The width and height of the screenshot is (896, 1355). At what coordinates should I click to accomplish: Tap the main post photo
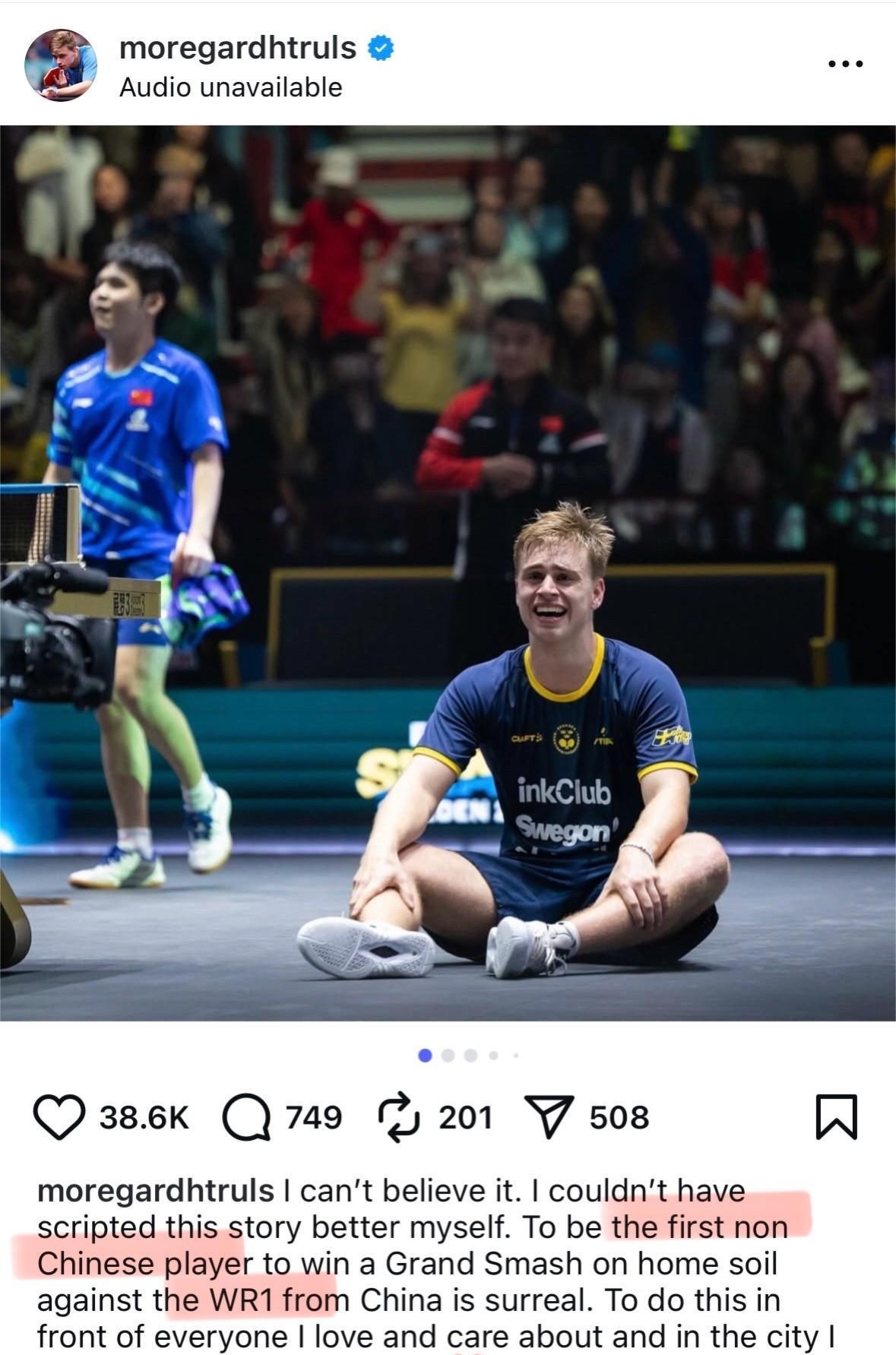(x=448, y=573)
